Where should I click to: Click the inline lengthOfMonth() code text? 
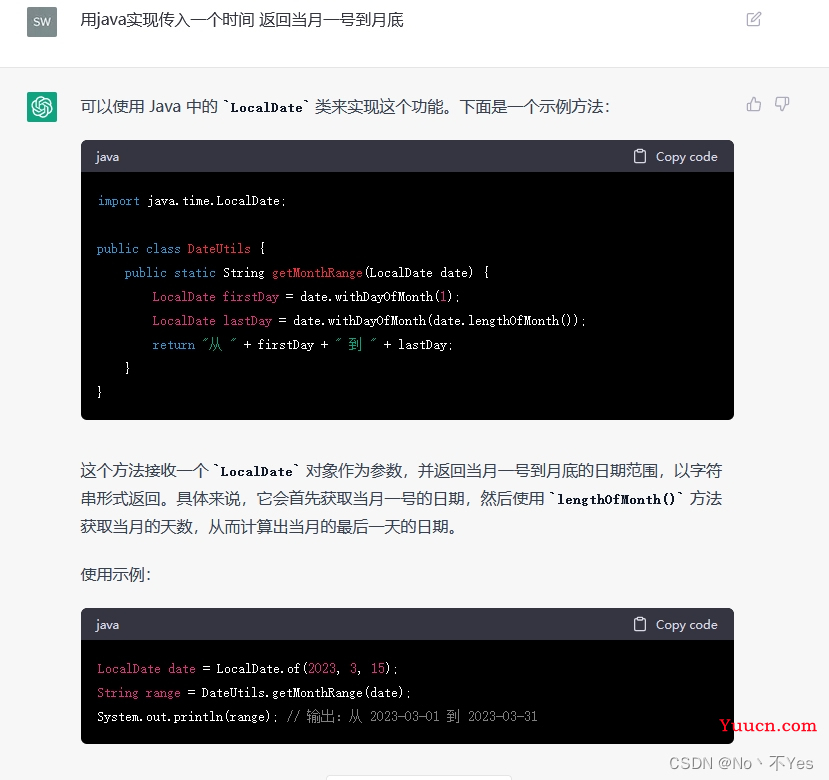pyautogui.click(x=616, y=499)
